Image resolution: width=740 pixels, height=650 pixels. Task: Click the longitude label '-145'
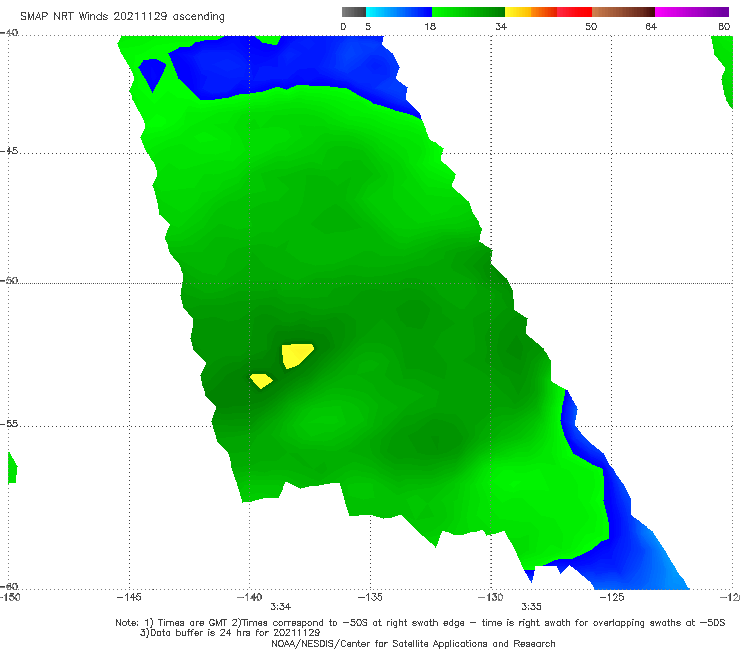pyautogui.click(x=129, y=597)
